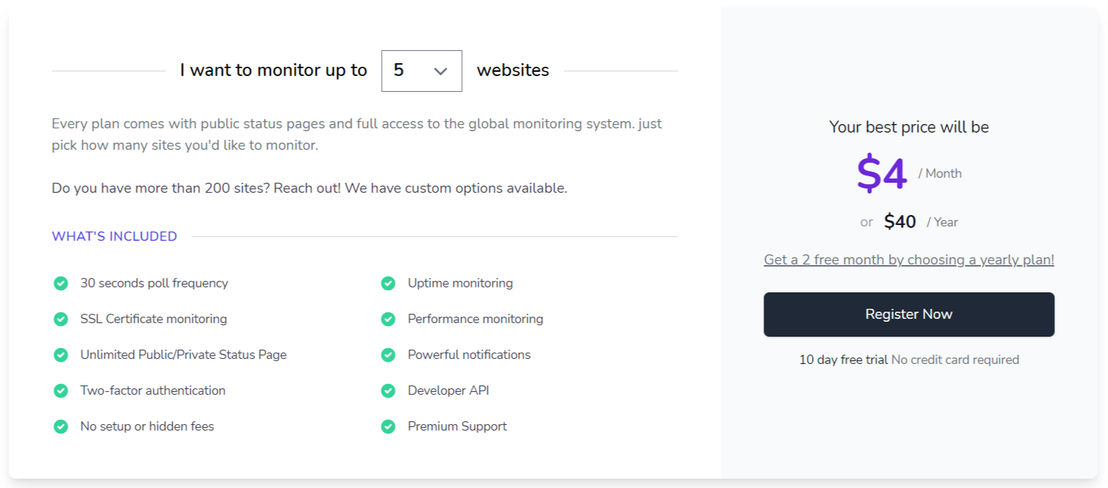This screenshot has height=488, width=1108.
Task: Click the Your best price will be heading
Action: 909,127
